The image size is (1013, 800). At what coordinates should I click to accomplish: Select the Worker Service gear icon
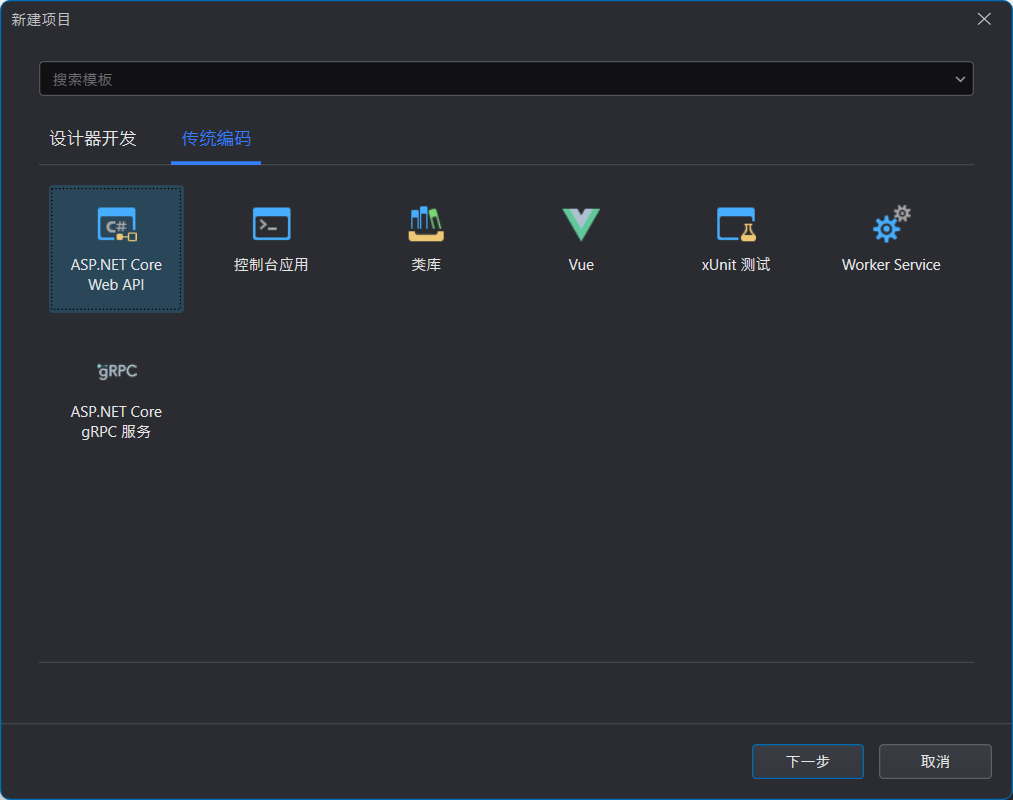click(x=892, y=224)
